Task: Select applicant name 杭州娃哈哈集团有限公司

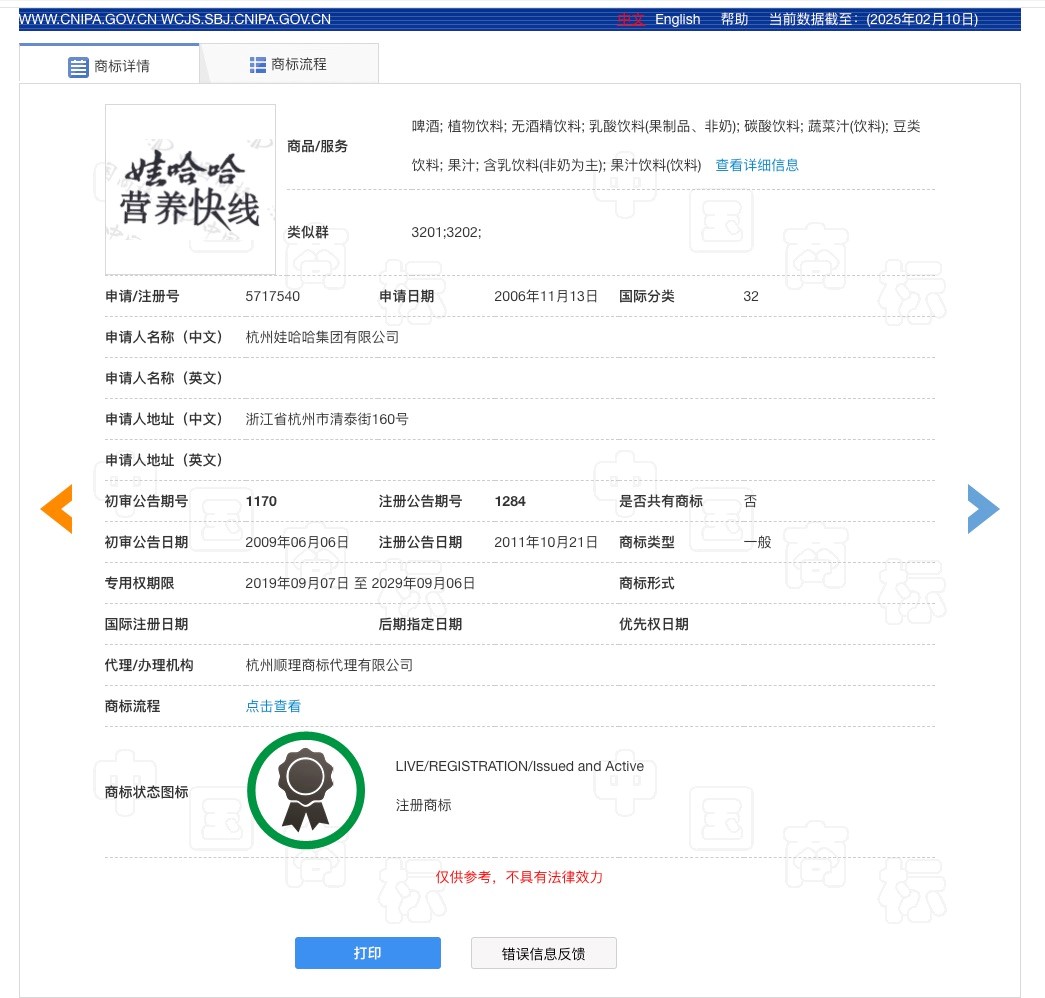Action: pos(322,337)
